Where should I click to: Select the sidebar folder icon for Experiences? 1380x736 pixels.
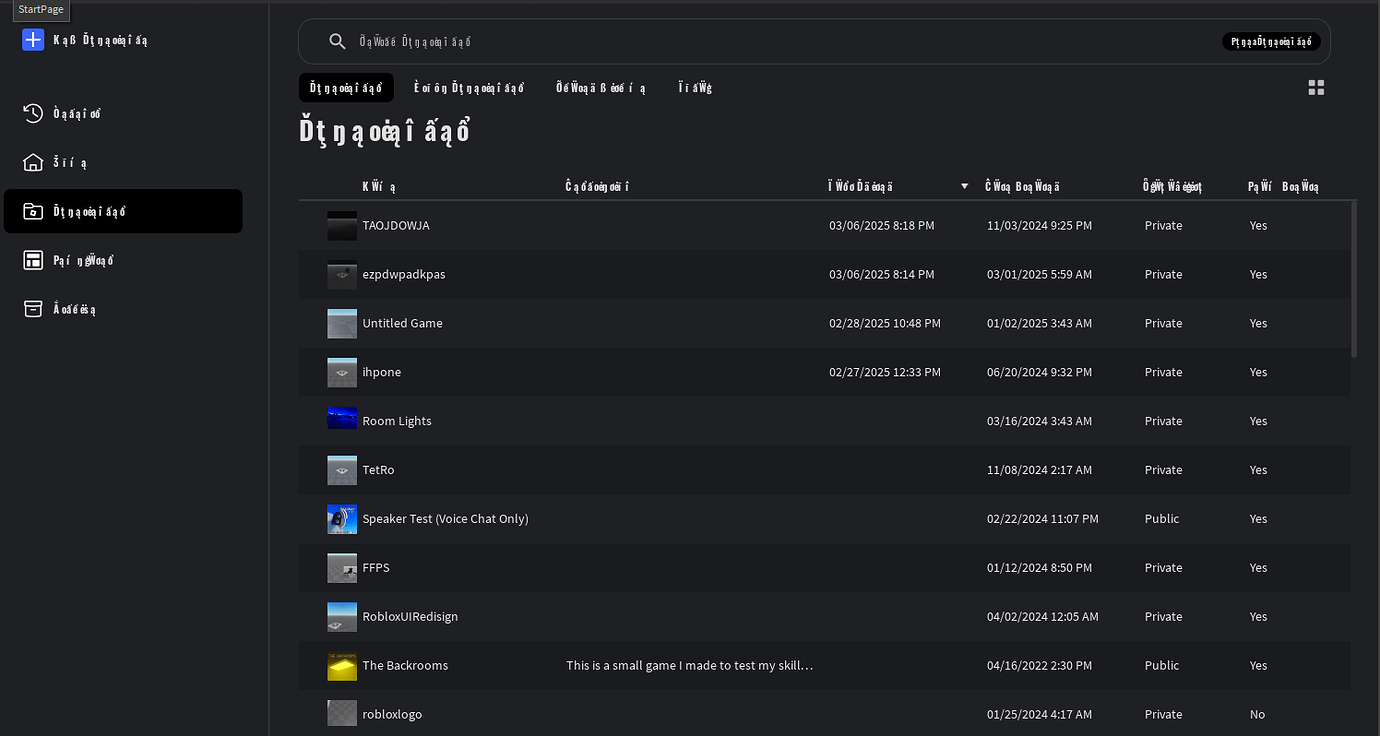(33, 211)
